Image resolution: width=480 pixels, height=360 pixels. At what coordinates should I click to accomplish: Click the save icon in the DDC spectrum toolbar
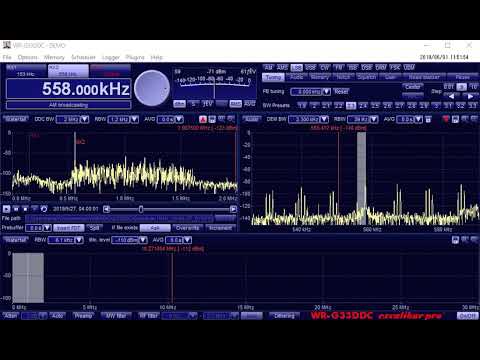(212, 119)
